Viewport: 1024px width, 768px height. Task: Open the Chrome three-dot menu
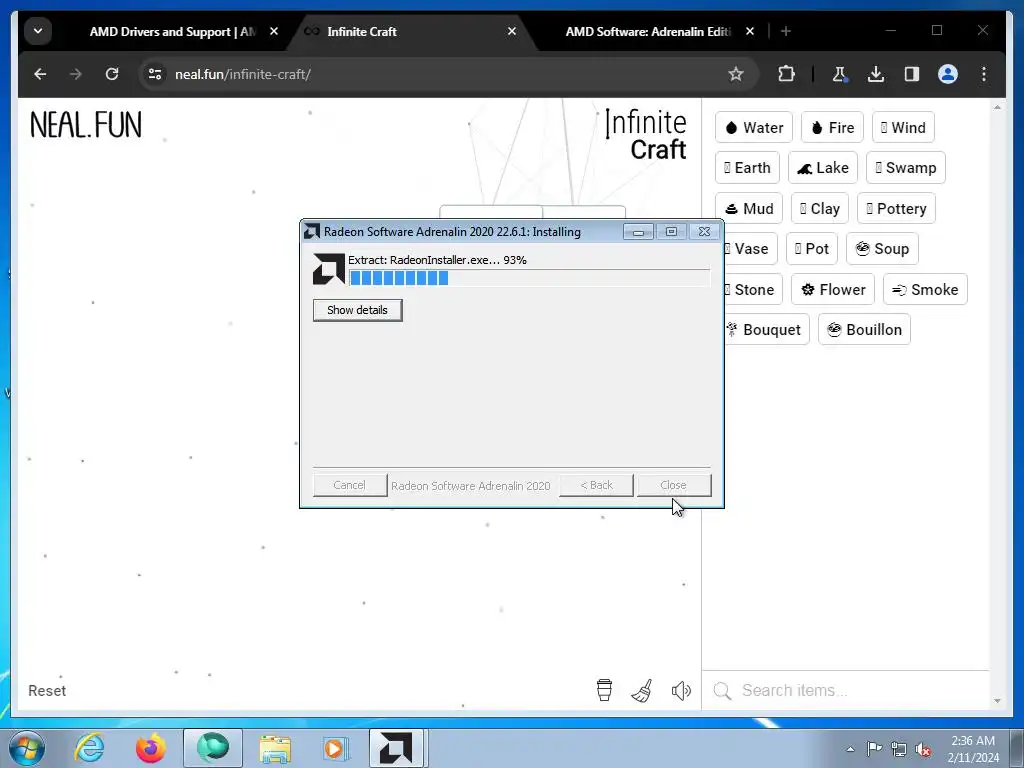click(984, 74)
